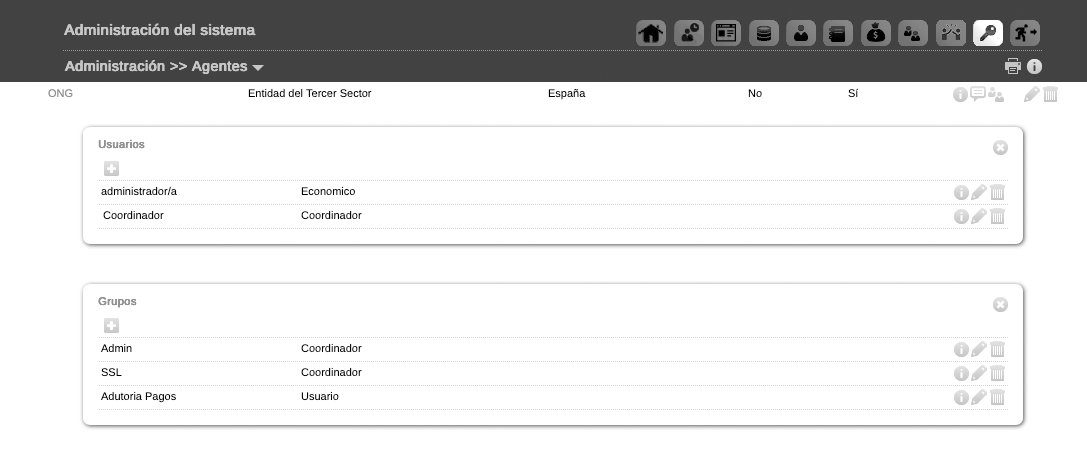
Task: Edit the administrador/a user entry
Action: point(979,192)
